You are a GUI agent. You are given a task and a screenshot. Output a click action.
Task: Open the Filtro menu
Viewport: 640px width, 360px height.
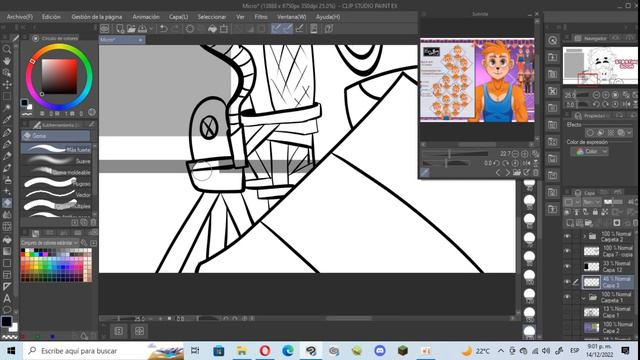pyautogui.click(x=261, y=17)
